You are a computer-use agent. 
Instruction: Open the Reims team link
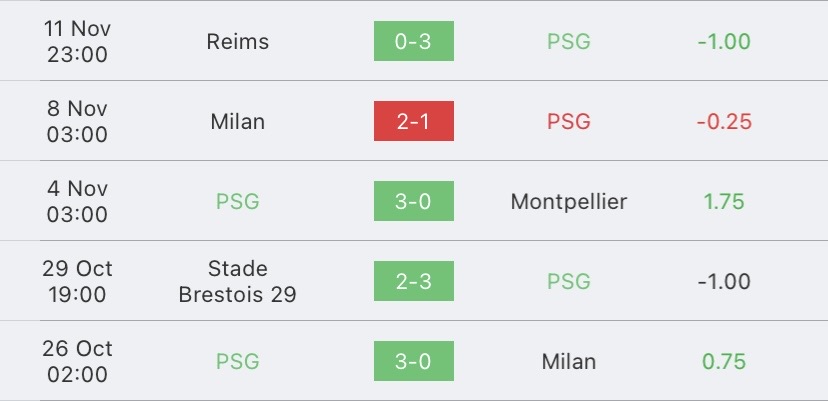pos(238,41)
